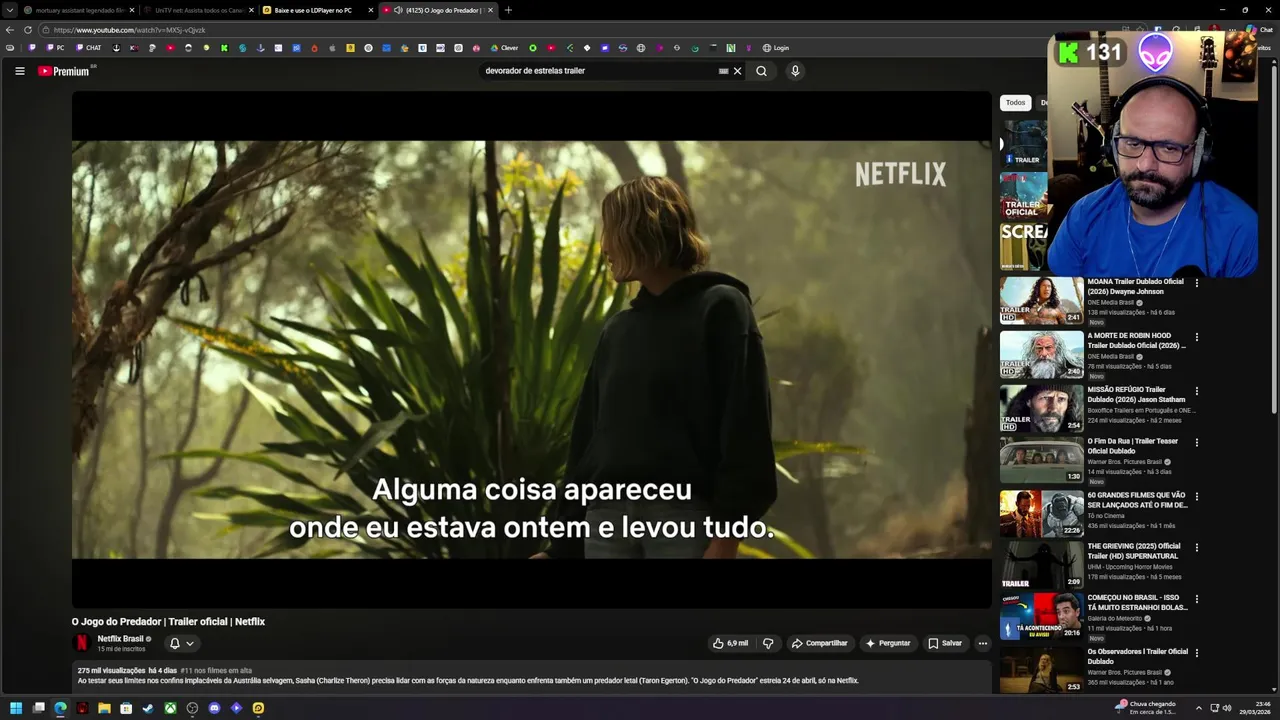Activate voice search microphone

[x=795, y=71]
